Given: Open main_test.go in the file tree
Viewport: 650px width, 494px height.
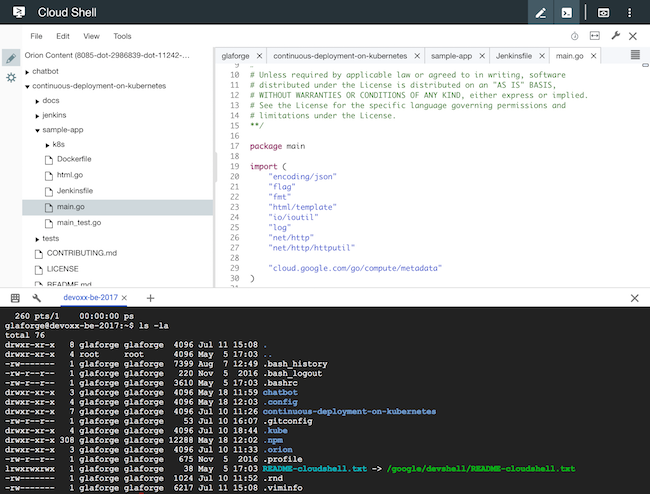Looking at the screenshot, I should [x=79, y=223].
